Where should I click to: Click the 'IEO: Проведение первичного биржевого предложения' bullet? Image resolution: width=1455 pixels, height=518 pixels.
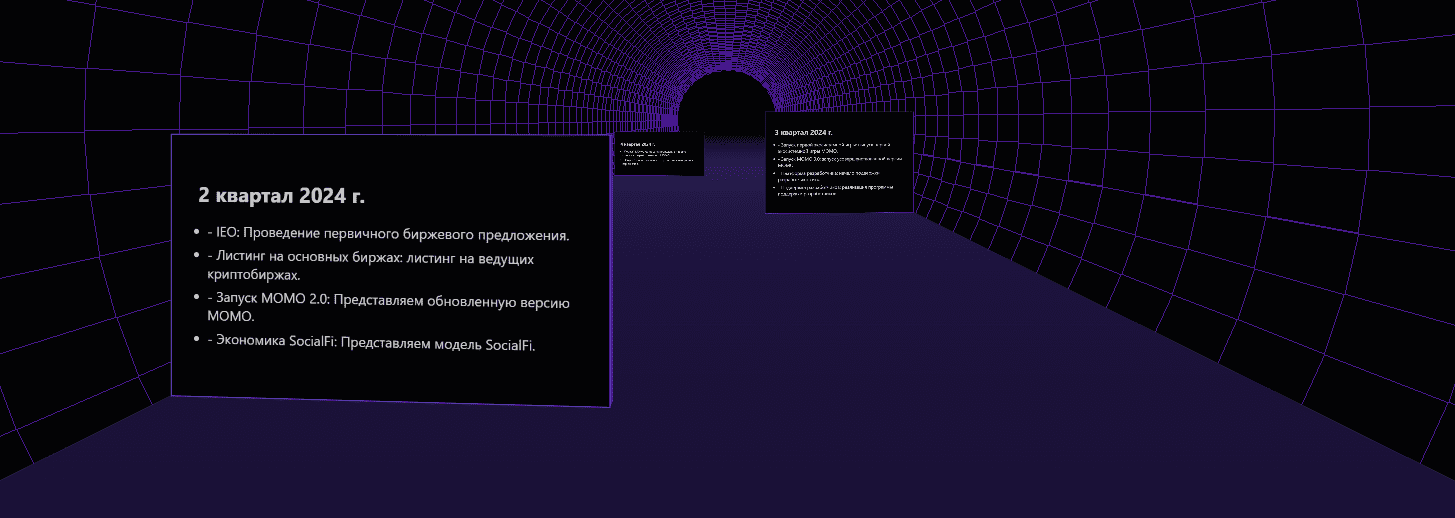pyautogui.click(x=387, y=236)
